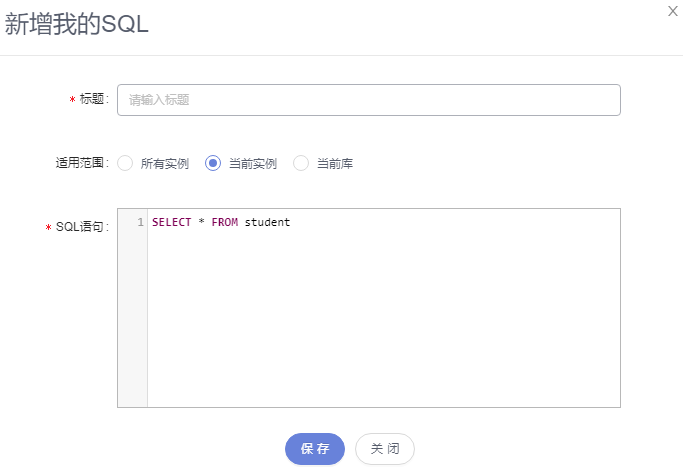Screen dimensions: 683x467
Task: Click the 当前库 option label text
Action: 335,164
